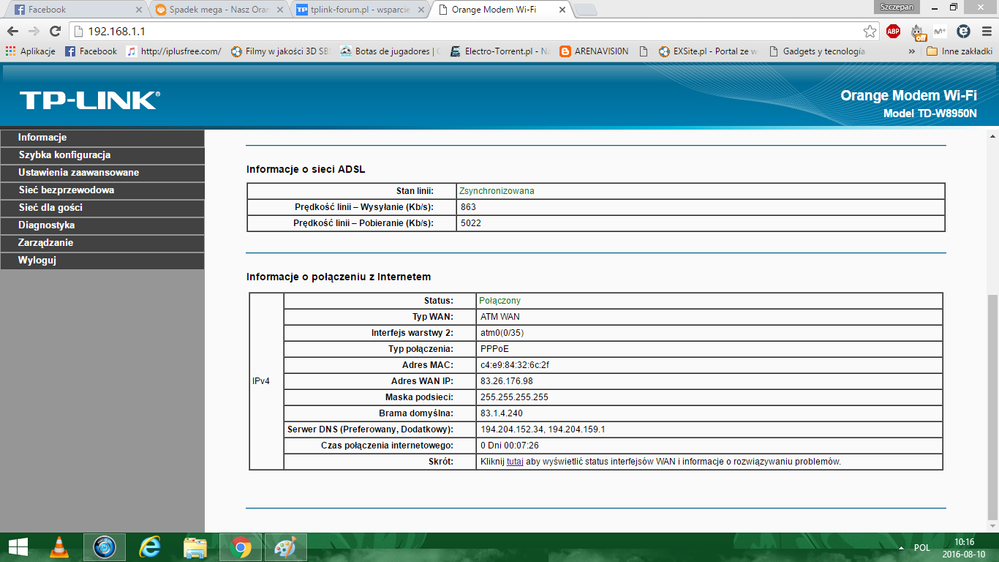999x562 pixels.
Task: Open the Chrome hamburger menu
Action: pyautogui.click(x=986, y=31)
